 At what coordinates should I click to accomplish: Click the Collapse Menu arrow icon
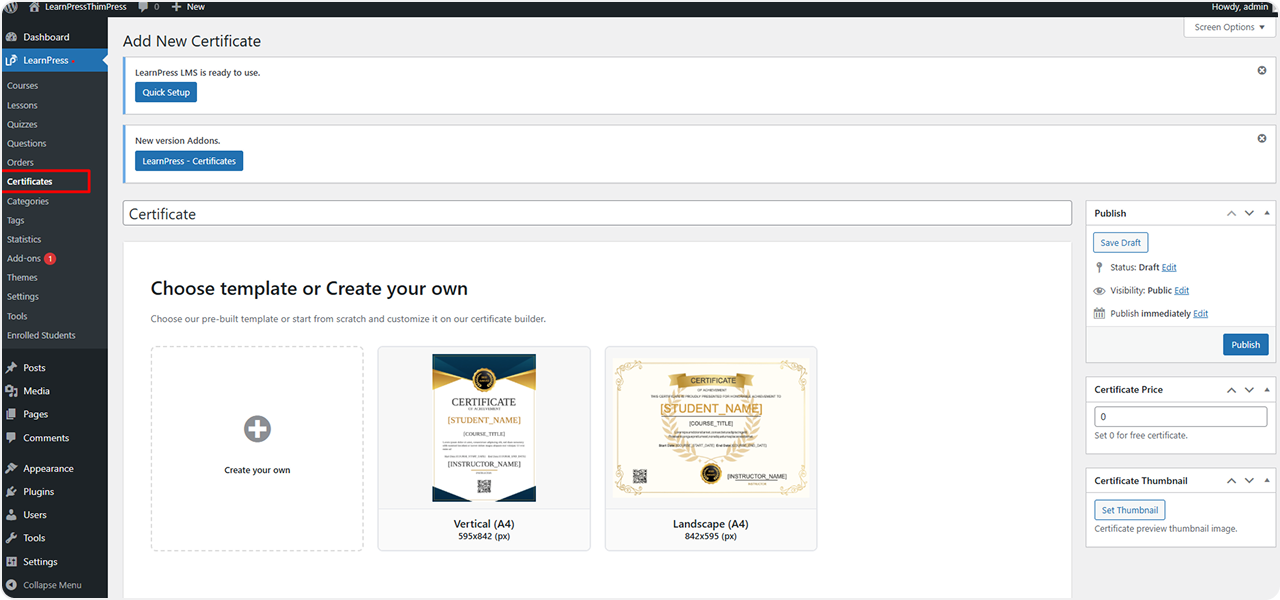11,585
